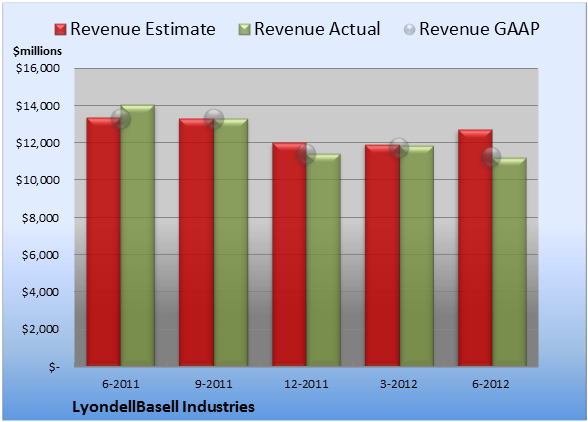Viewport: 588px width, 422px height.
Task: Click the '$millions' axis unit label
Action: click(x=37, y=51)
